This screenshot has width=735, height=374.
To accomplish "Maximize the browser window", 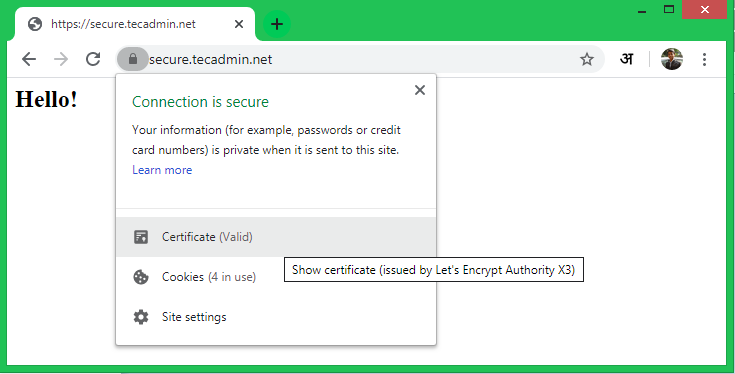I will coord(669,9).
